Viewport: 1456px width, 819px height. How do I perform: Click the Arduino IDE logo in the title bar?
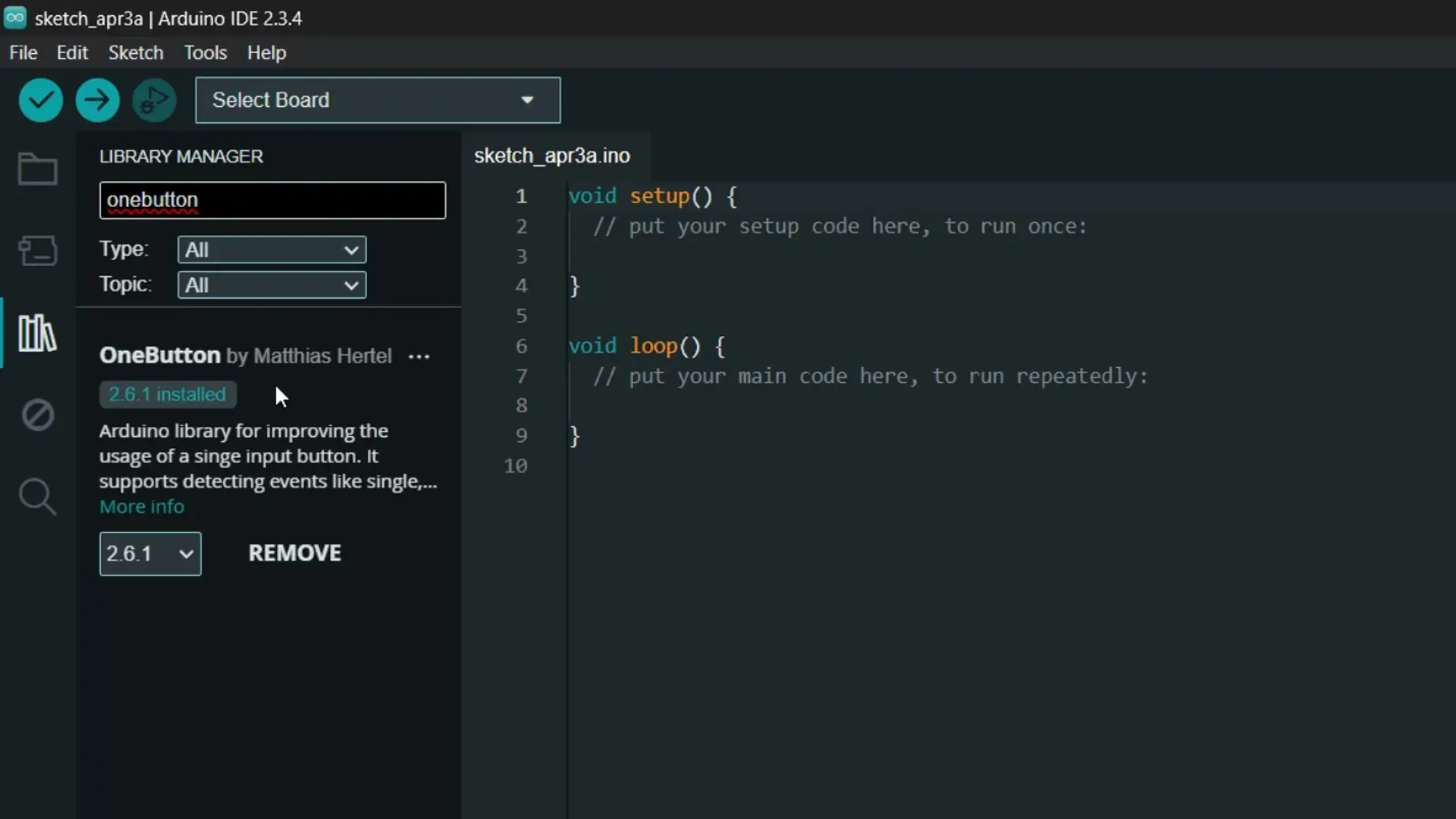tap(15, 17)
